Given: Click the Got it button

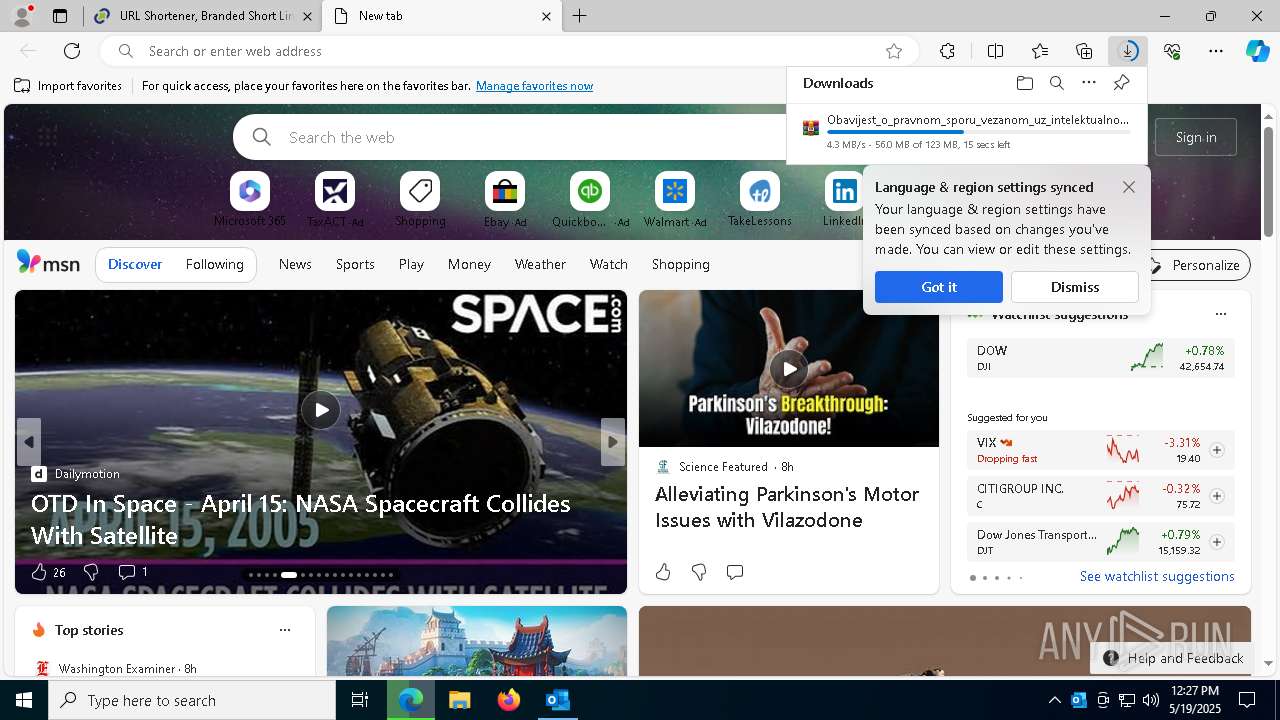Looking at the screenshot, I should click(939, 287).
